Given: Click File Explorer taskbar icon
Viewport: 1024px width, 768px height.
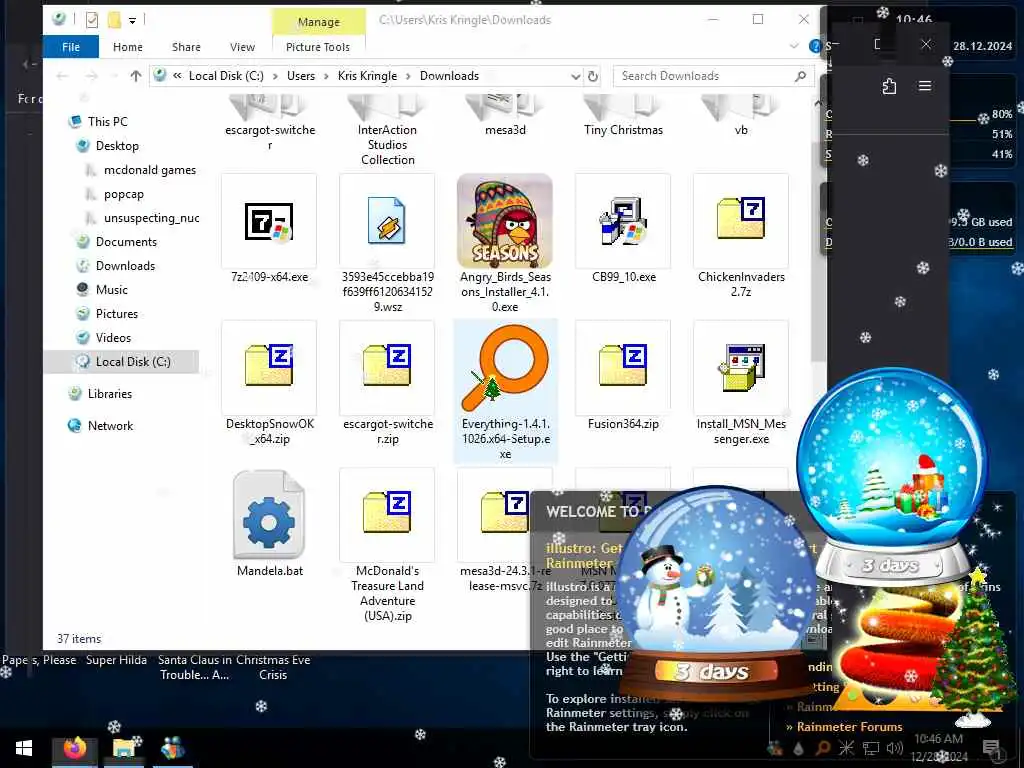Looking at the screenshot, I should coord(123,748).
